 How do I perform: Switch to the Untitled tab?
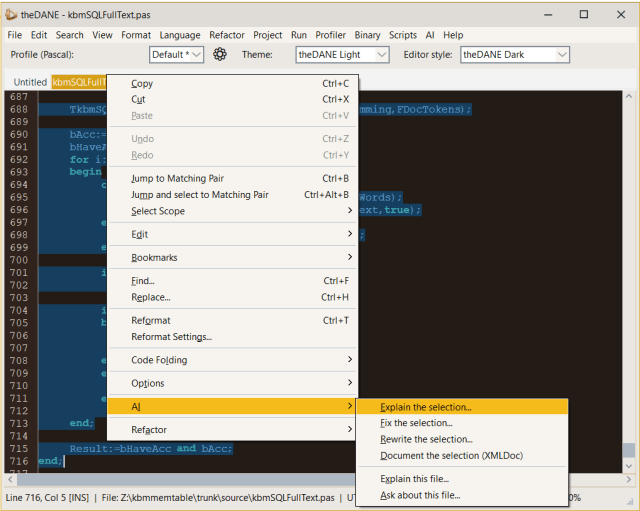pos(30,82)
